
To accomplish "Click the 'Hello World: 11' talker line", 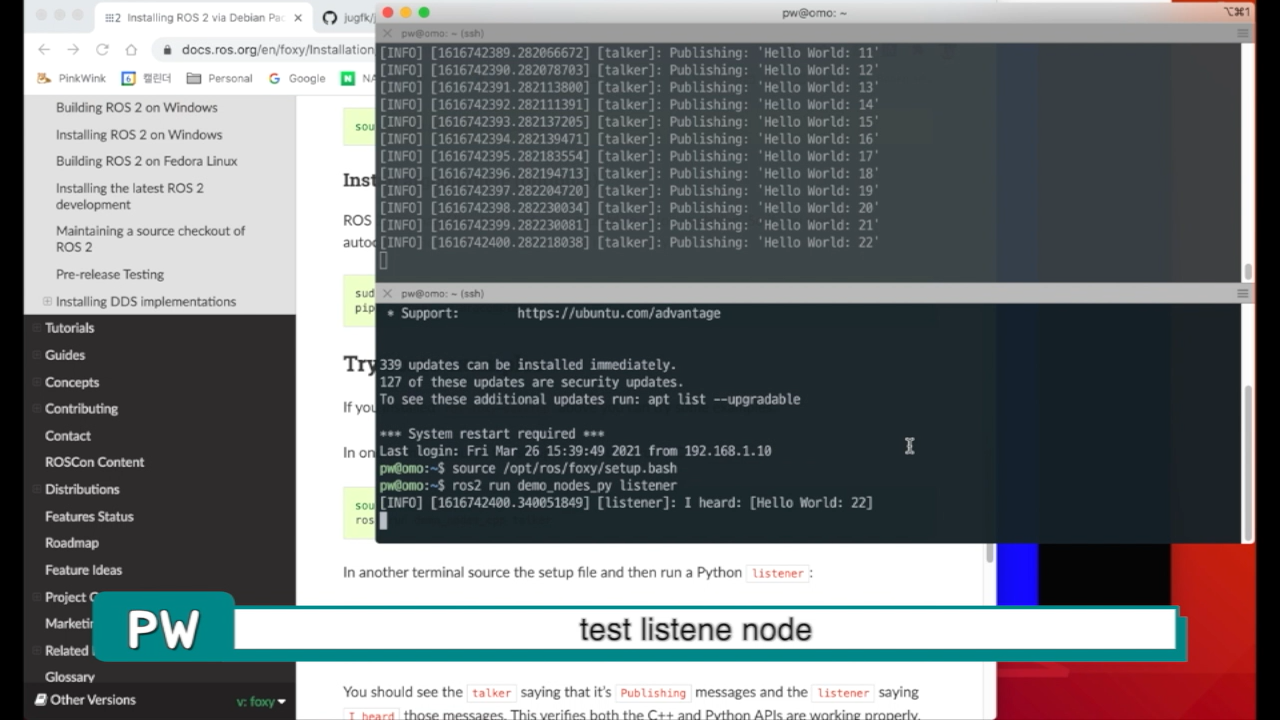I will [x=629, y=52].
